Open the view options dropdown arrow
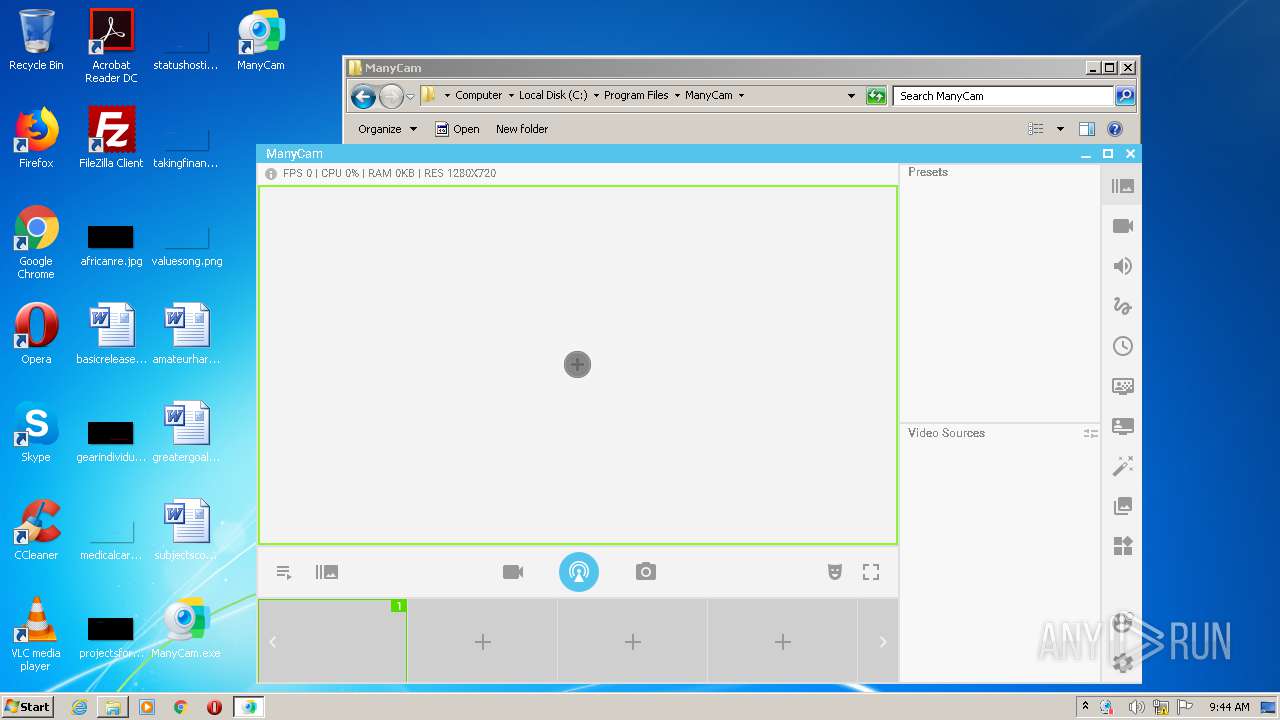This screenshot has height=720, width=1280. click(x=1060, y=129)
